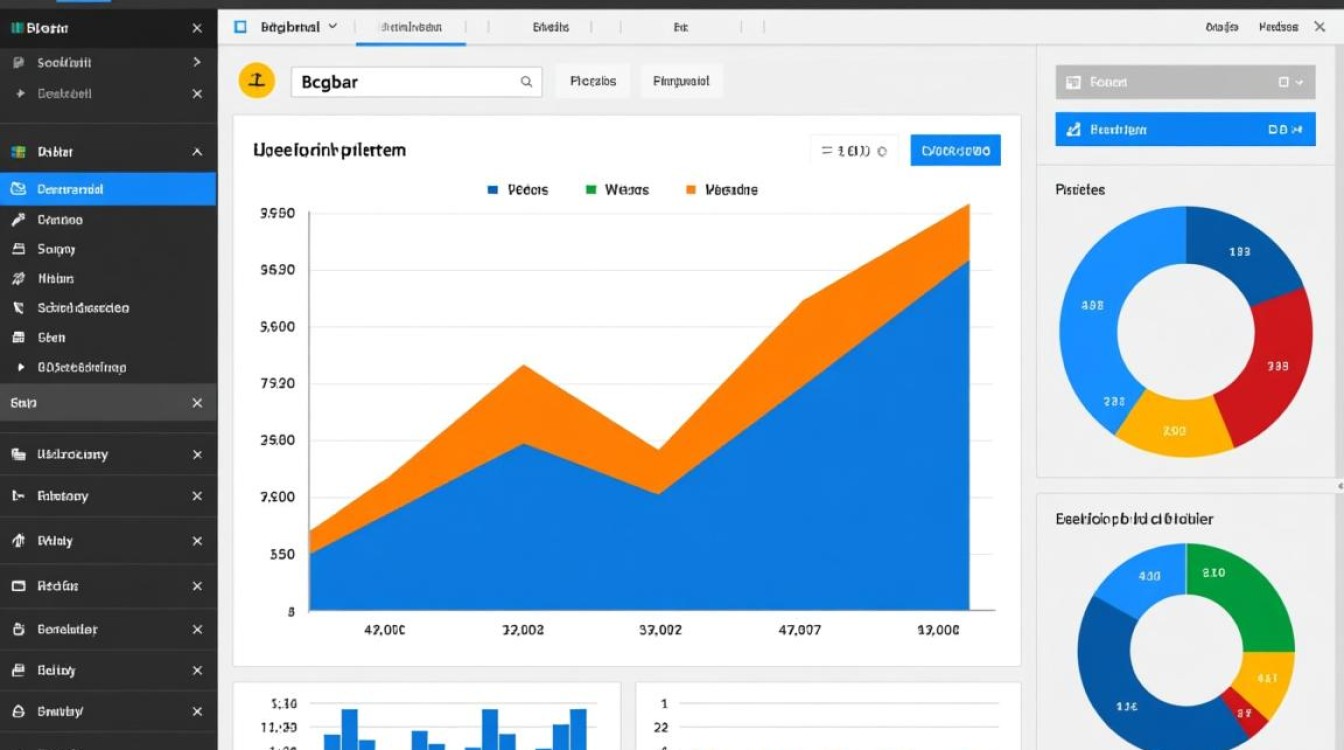Open the dropdown arrow next to Bdgbrnal
1344x750 pixels.
coord(333,27)
